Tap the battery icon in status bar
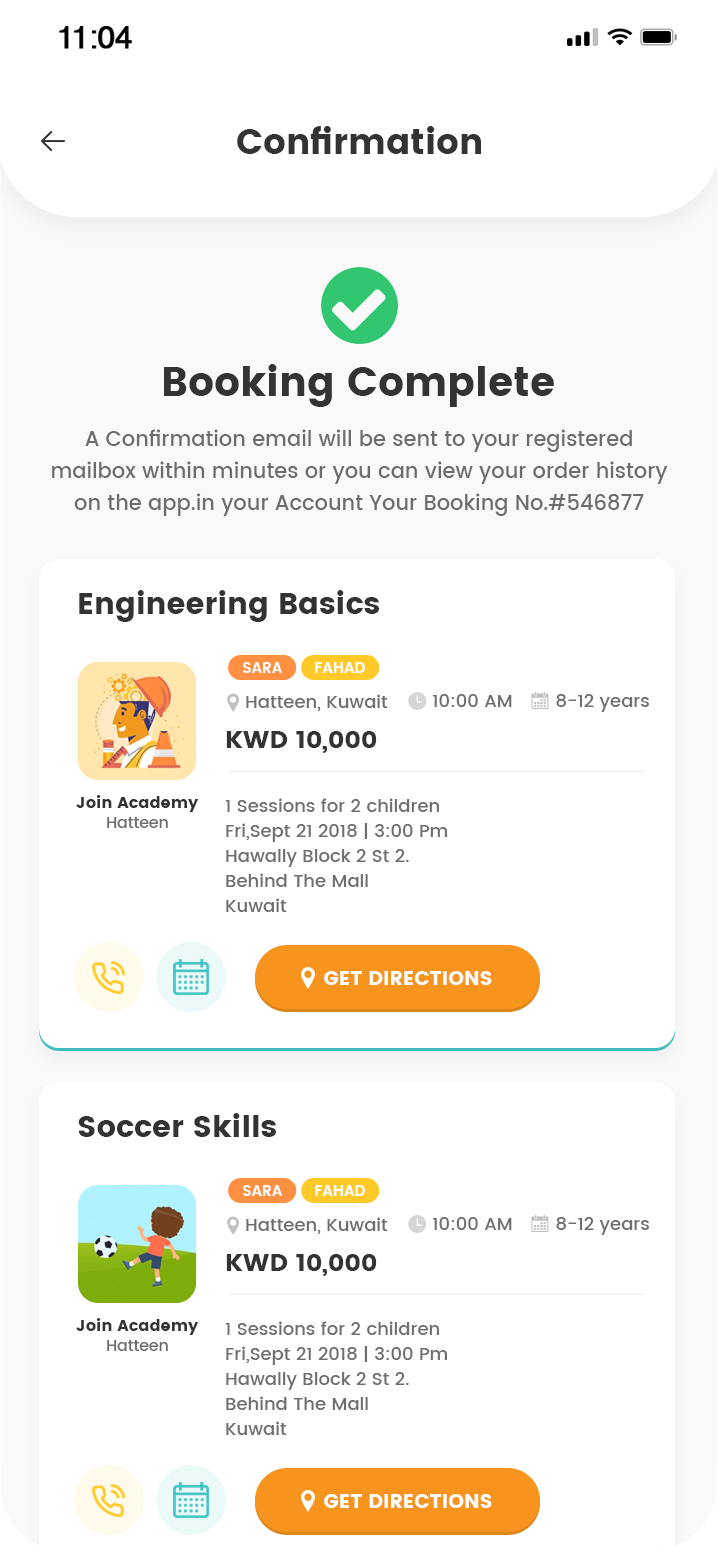Image resolution: width=718 pixels, height=1551 pixels. (x=659, y=38)
